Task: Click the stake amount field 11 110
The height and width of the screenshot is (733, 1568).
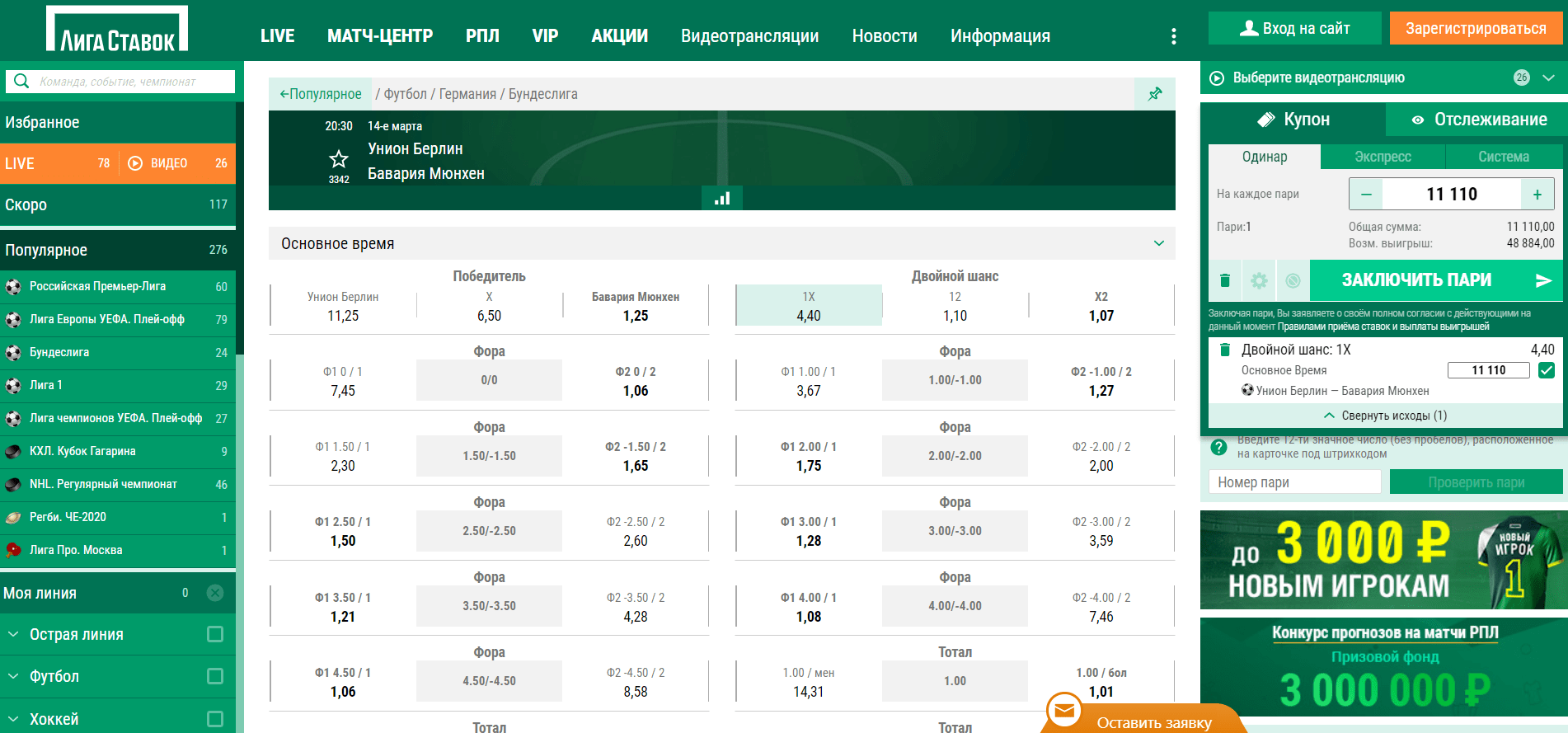Action: 1451,195
